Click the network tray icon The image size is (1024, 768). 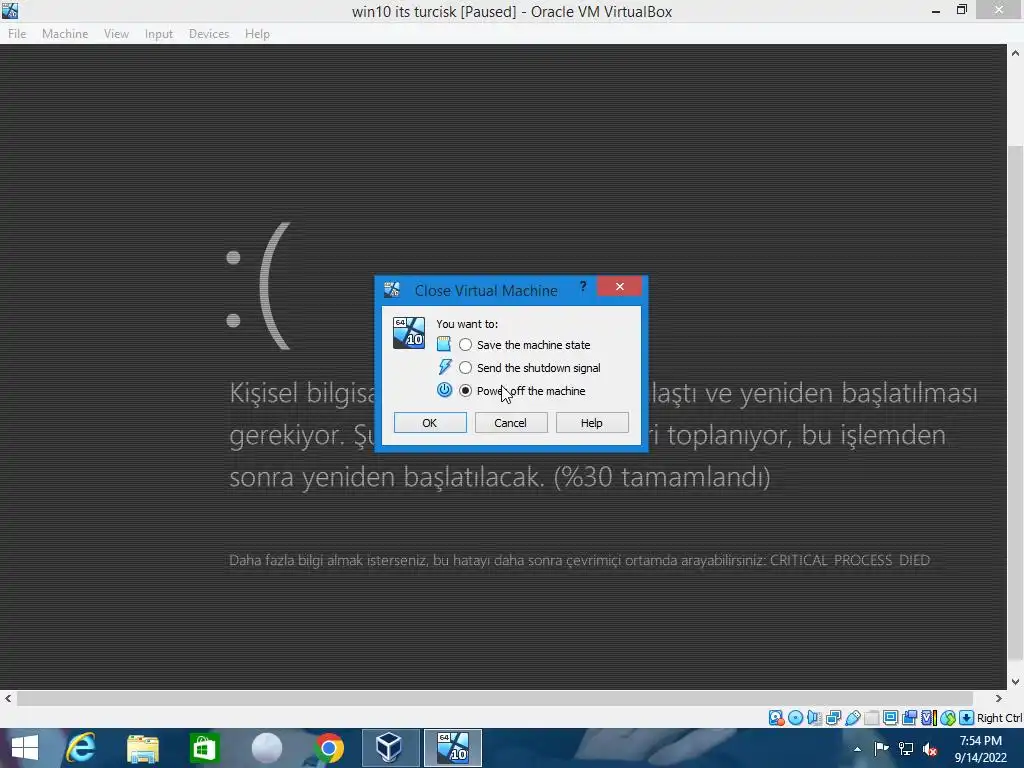906,748
